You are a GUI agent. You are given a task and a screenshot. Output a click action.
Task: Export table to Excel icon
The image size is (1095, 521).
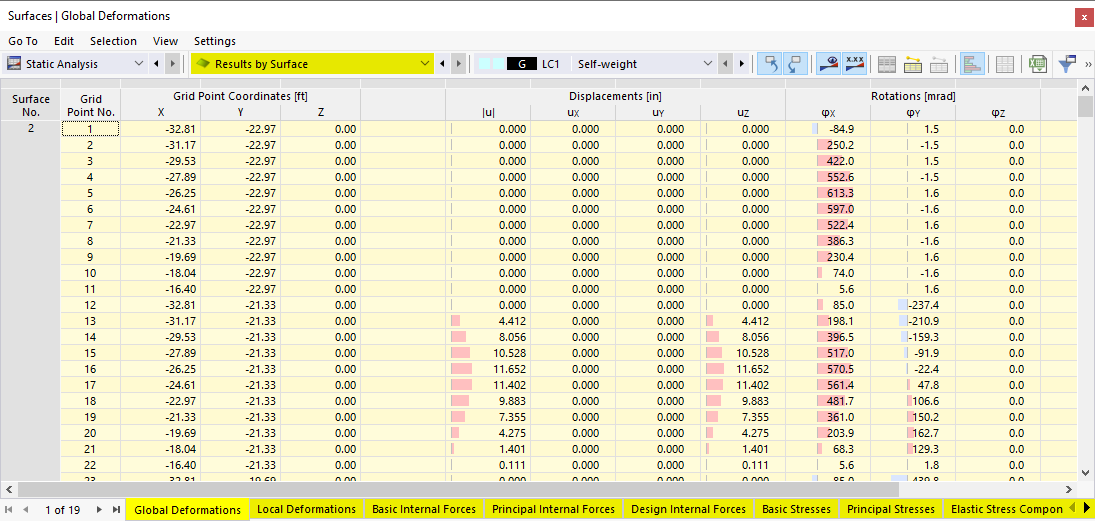tap(1037, 64)
